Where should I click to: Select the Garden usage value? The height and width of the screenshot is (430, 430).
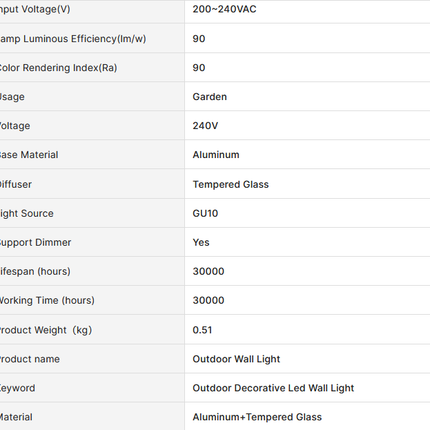click(x=210, y=97)
